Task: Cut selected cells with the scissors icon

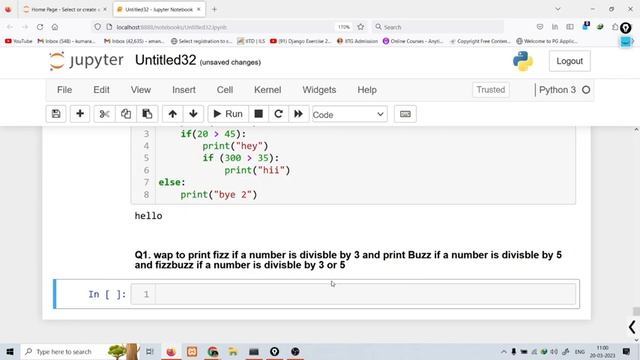Action: click(104, 114)
